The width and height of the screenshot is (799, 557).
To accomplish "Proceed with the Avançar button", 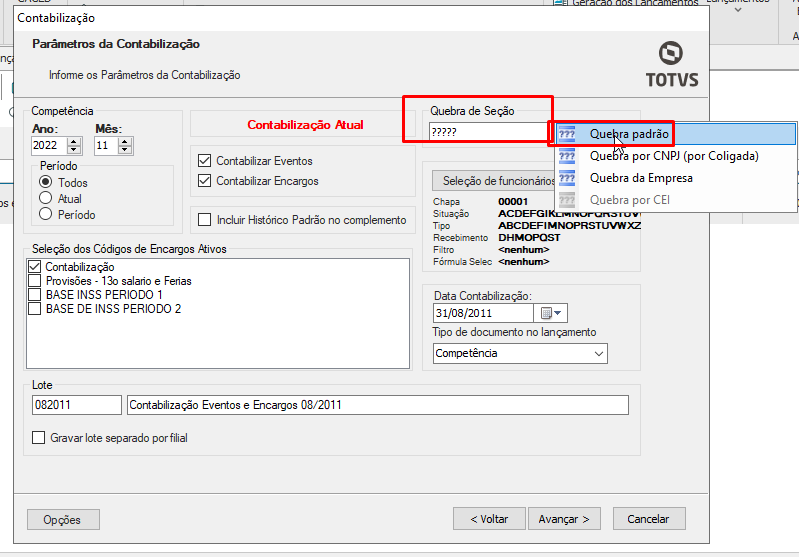I will pyautogui.click(x=564, y=519).
